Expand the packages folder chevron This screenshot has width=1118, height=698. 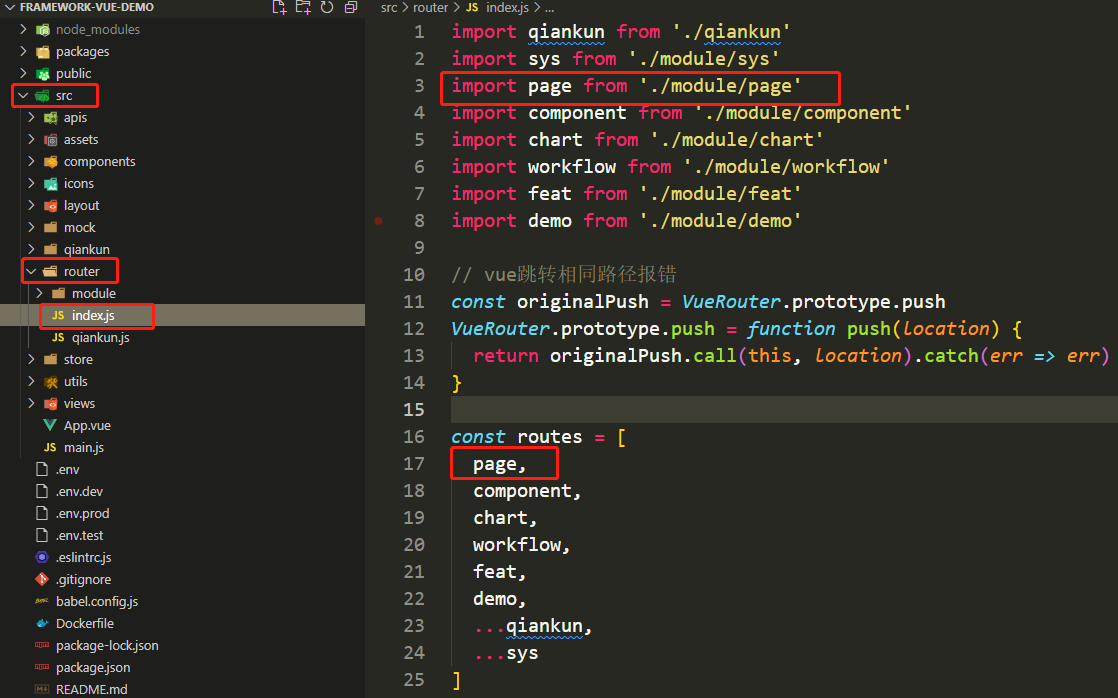click(24, 51)
